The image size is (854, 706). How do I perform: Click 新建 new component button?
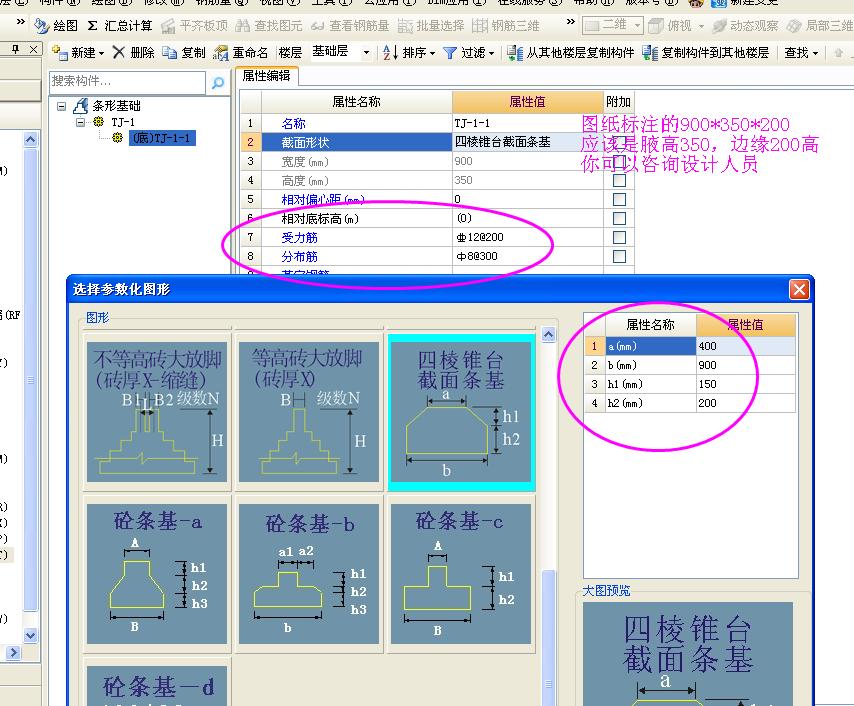coord(74,53)
